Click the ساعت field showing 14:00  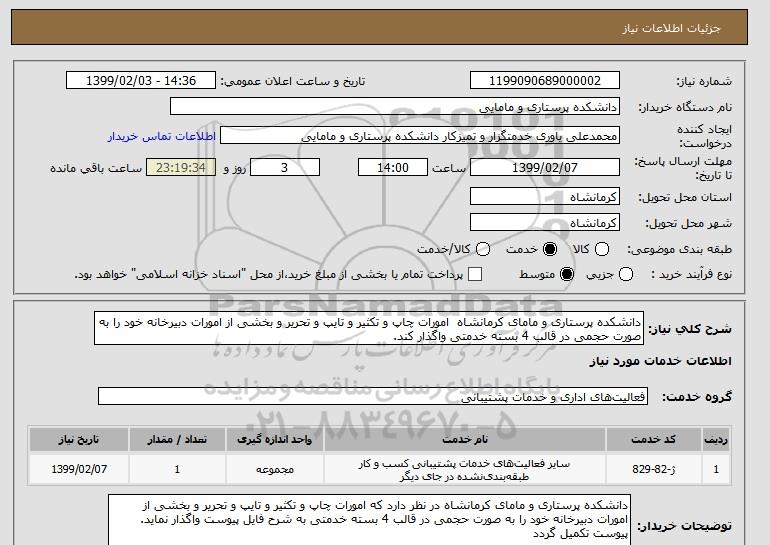point(393,167)
